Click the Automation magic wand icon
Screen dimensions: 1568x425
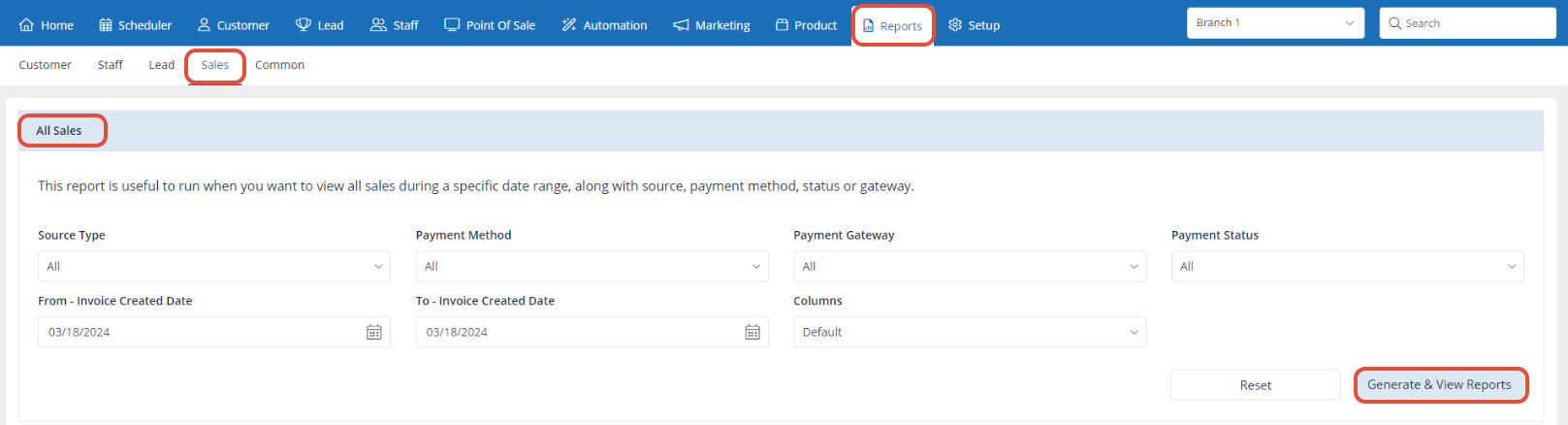pyautogui.click(x=569, y=25)
